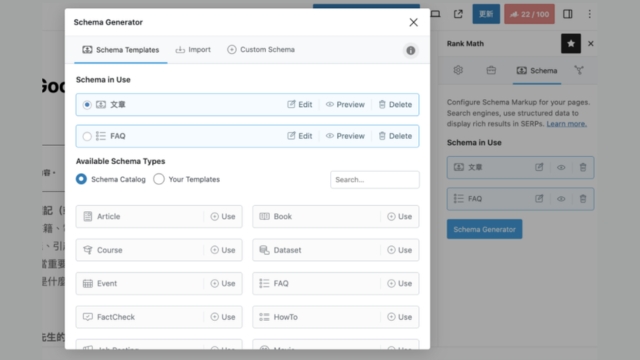Click the Rank Math star icon

tap(571, 43)
